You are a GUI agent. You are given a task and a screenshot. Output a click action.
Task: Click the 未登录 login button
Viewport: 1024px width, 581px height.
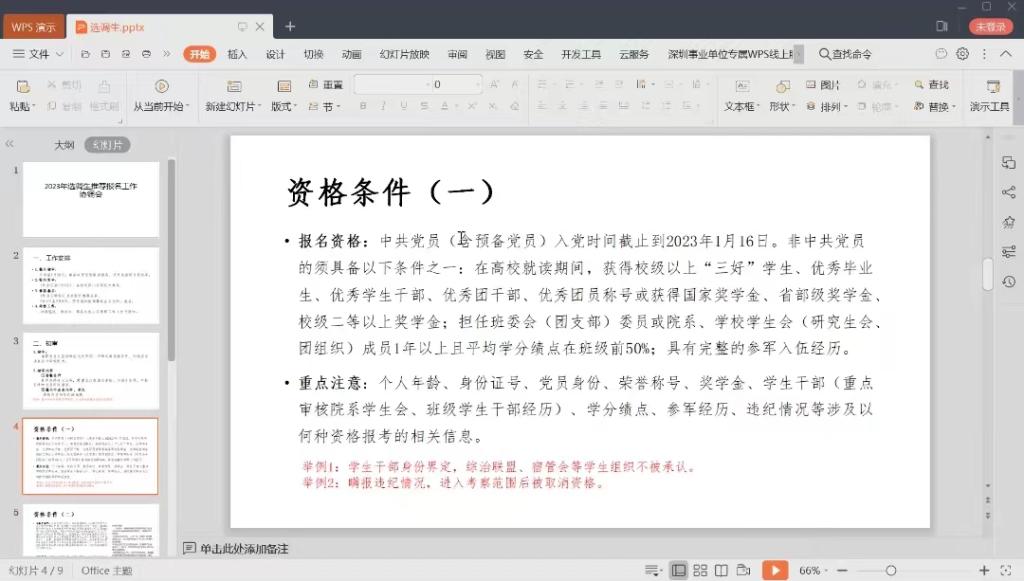coord(990,26)
